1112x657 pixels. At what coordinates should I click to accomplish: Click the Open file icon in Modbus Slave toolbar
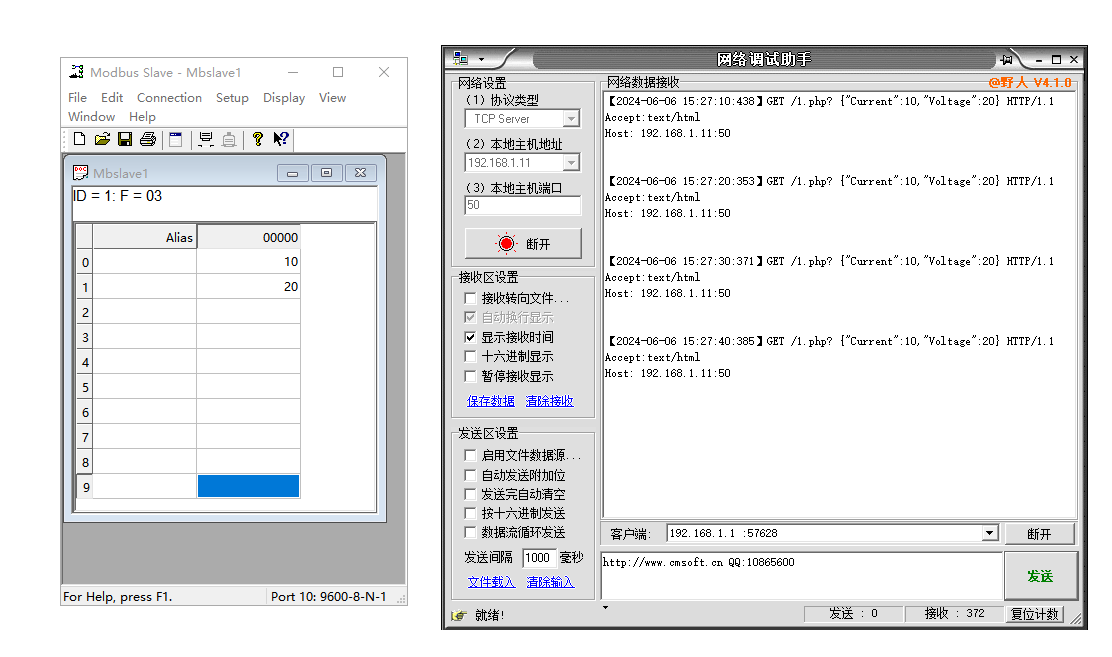point(102,139)
